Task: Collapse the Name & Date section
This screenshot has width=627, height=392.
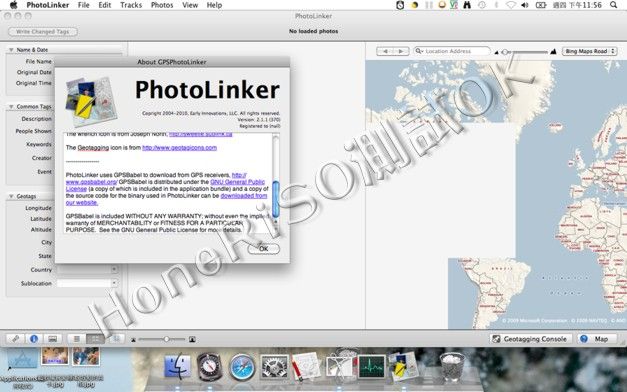Action: coord(11,50)
